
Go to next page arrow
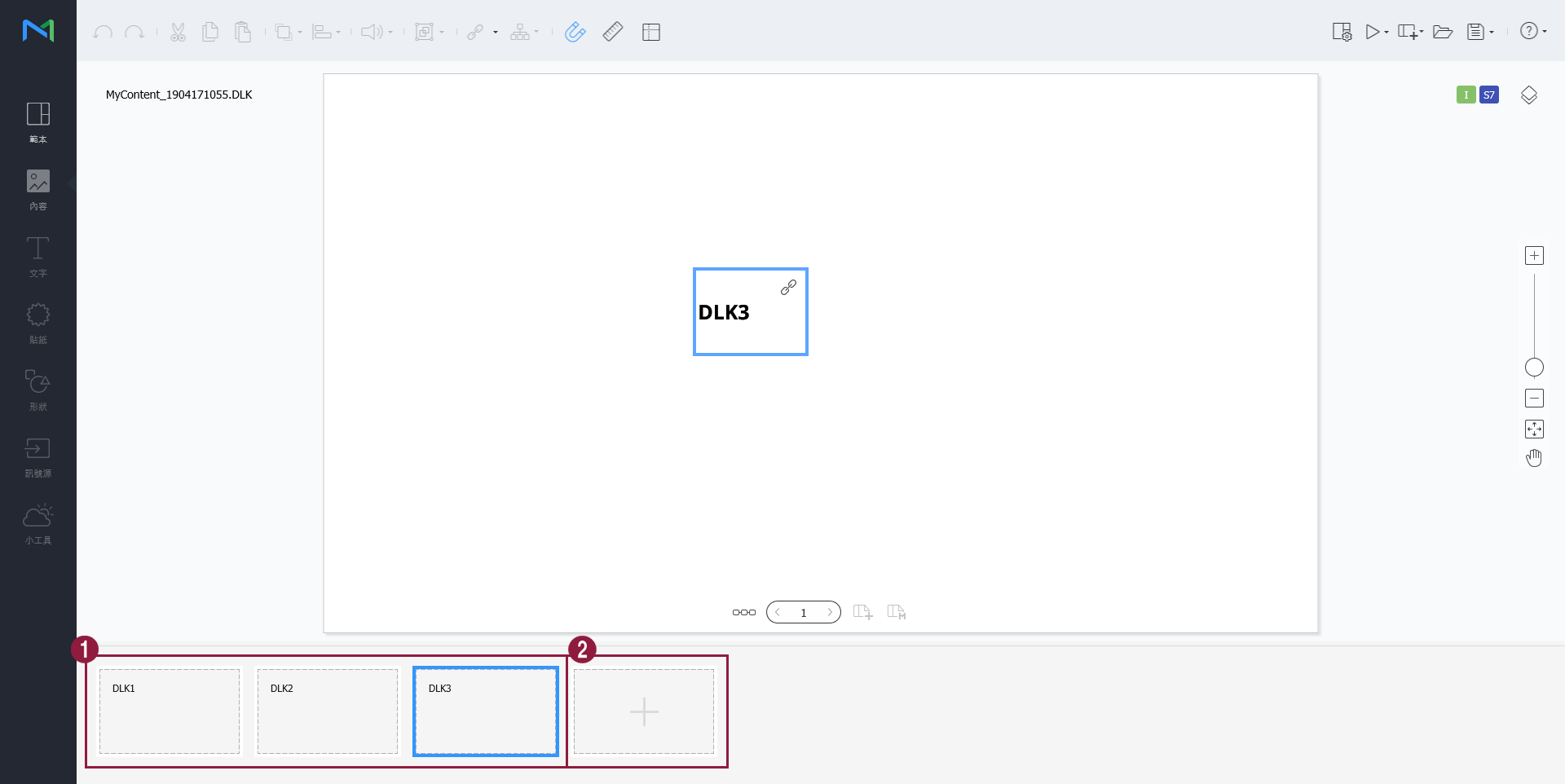click(x=830, y=612)
